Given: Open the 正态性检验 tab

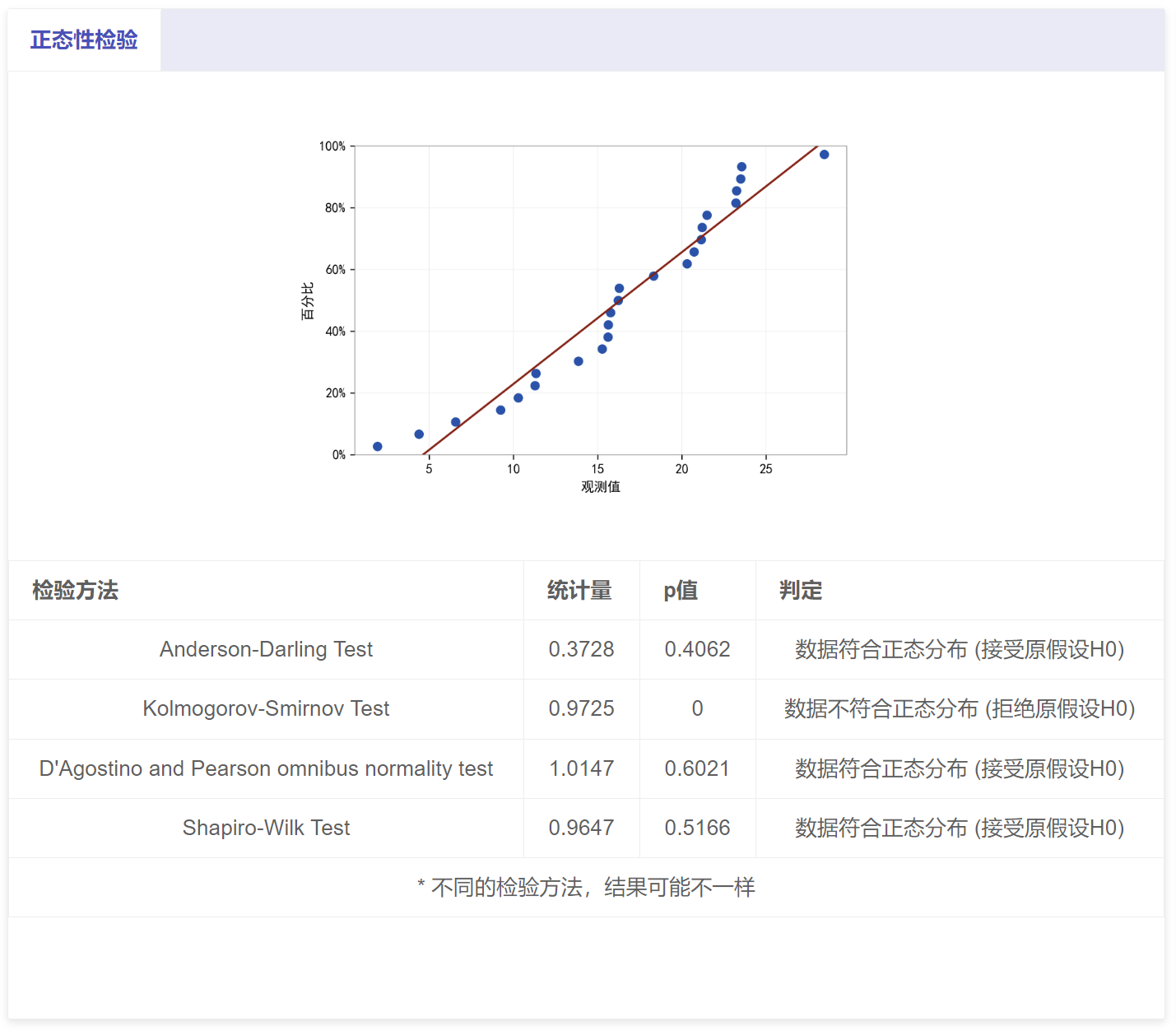Looking at the screenshot, I should (84, 39).
